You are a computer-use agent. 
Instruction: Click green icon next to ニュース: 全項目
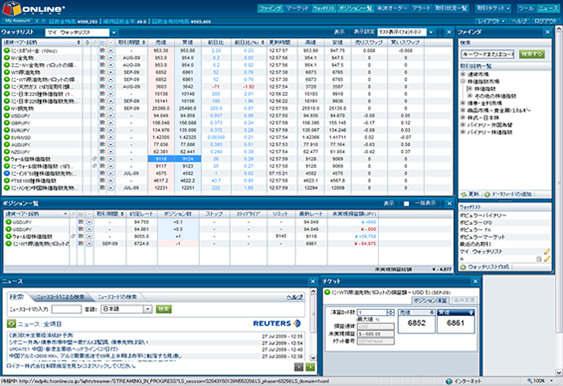[11, 324]
